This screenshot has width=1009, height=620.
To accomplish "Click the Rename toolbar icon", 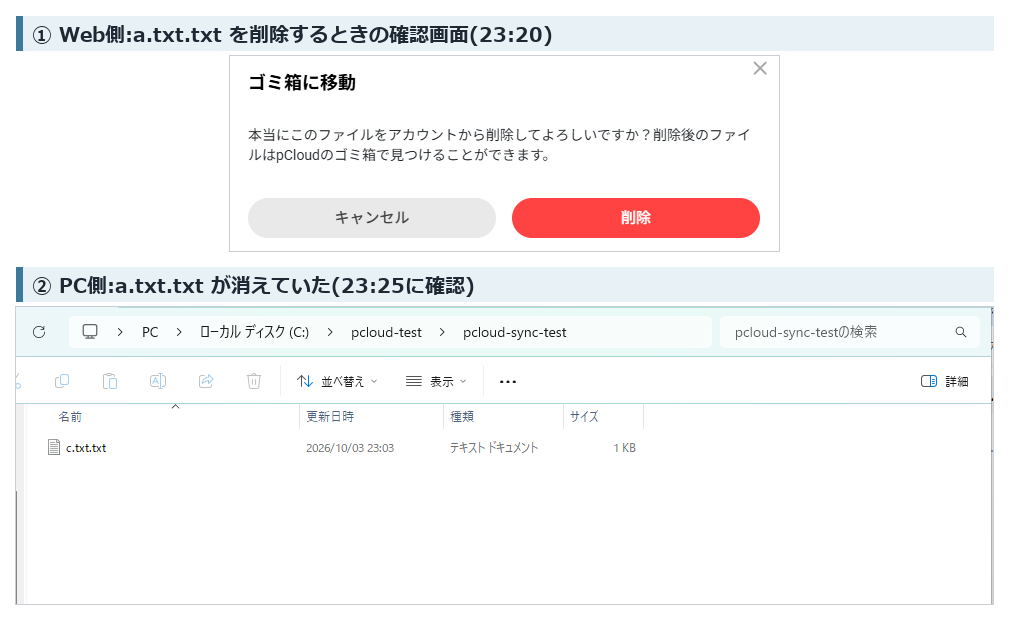I will [158, 381].
